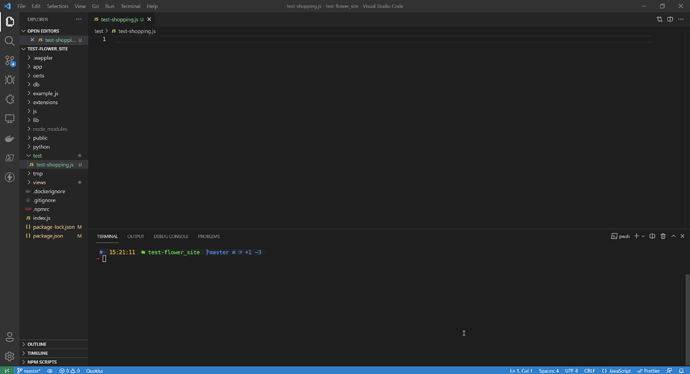Open the Docker view icon
This screenshot has height=374, width=690.
click(9, 138)
